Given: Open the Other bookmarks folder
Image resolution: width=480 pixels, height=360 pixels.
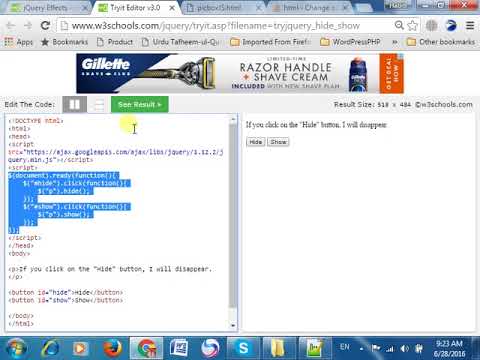Looking at the screenshot, I should tap(441, 42).
